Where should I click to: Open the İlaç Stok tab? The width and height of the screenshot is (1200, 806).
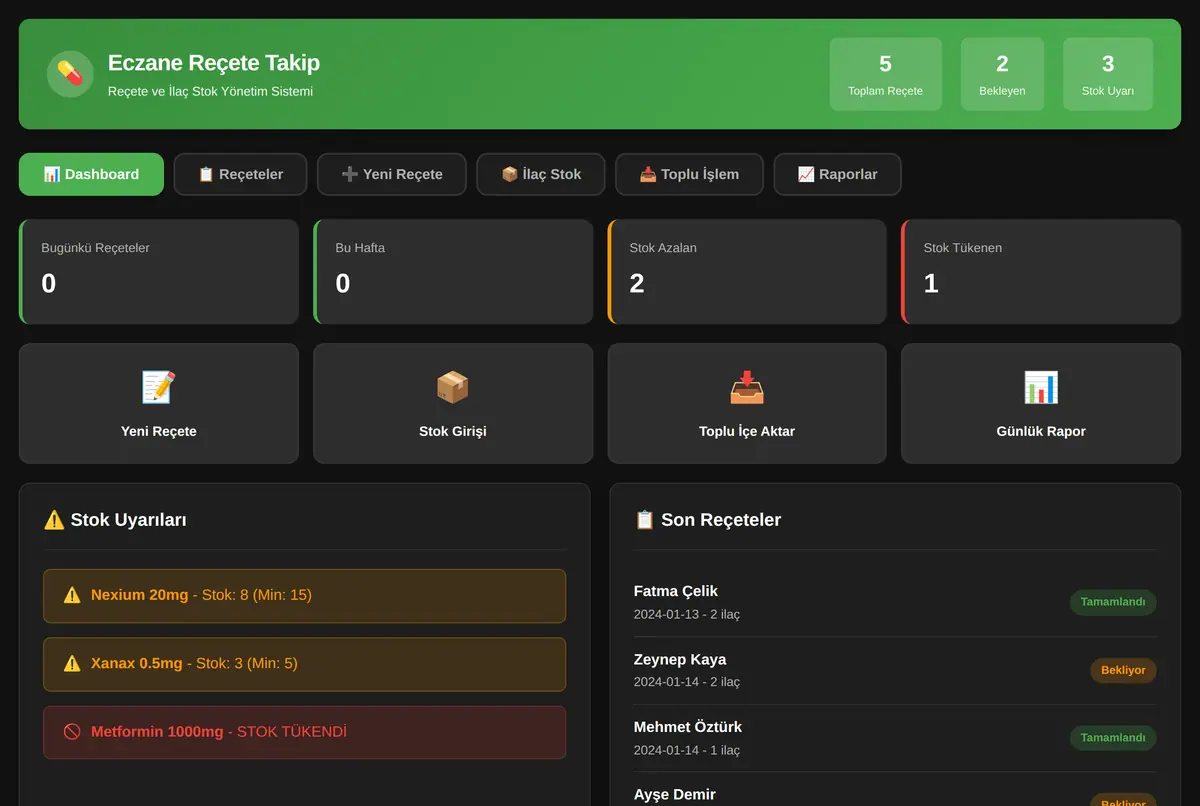pos(541,174)
